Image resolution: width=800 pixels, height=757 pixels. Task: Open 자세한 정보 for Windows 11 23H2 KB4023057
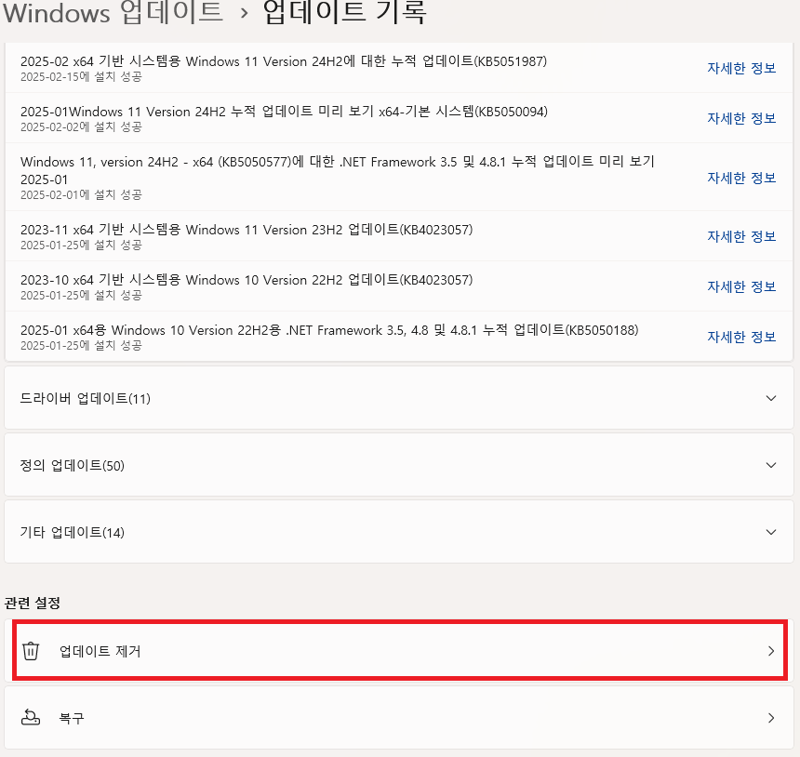click(x=741, y=236)
